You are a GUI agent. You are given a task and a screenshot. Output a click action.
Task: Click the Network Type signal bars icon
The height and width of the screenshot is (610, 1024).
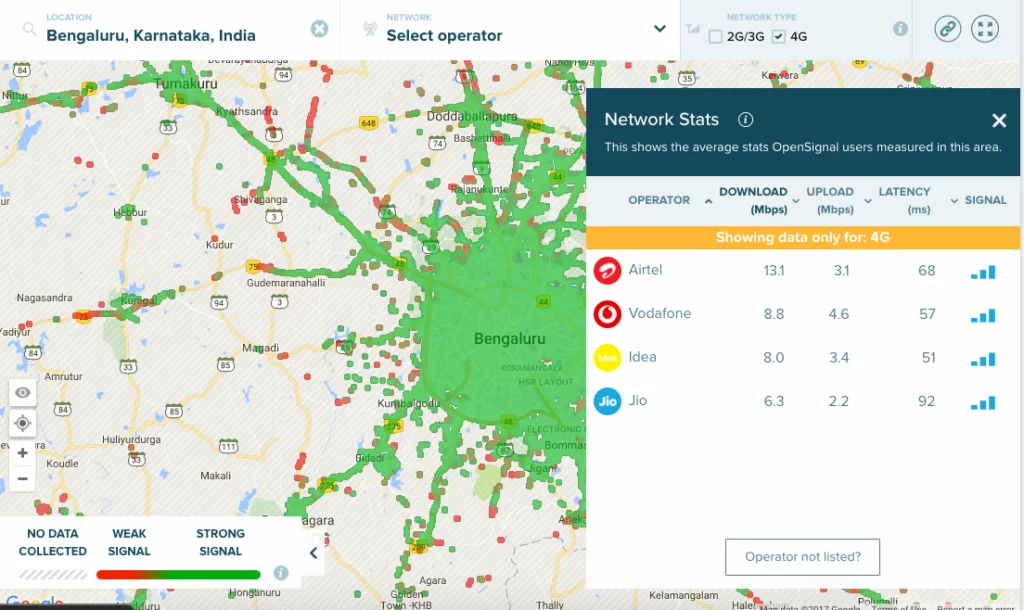pyautogui.click(x=693, y=29)
